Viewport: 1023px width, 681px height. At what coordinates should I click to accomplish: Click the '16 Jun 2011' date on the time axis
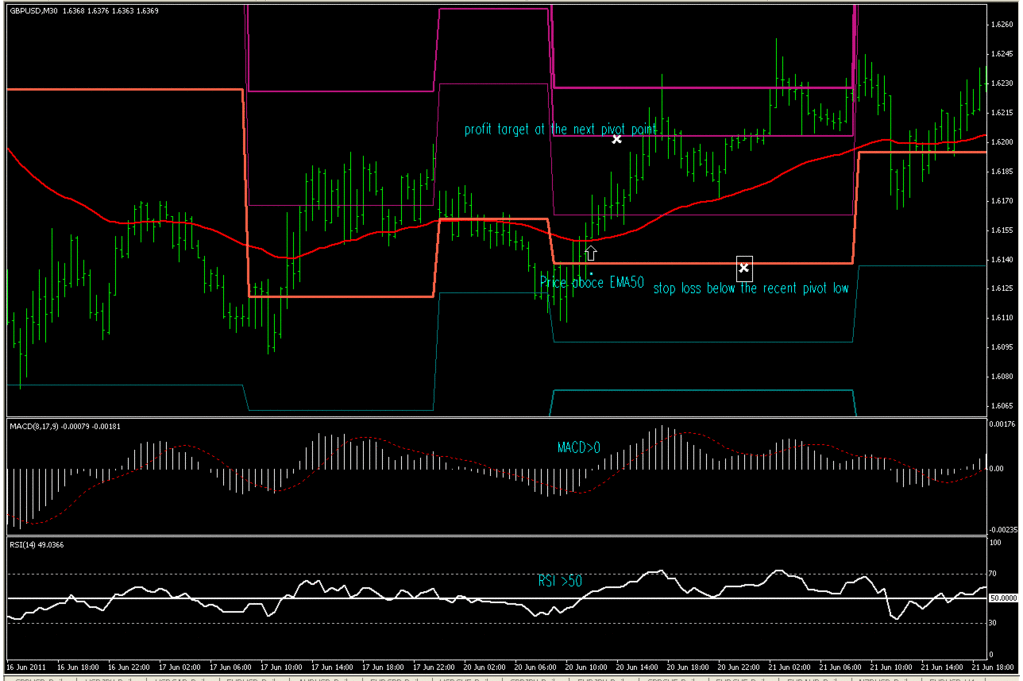(27, 667)
